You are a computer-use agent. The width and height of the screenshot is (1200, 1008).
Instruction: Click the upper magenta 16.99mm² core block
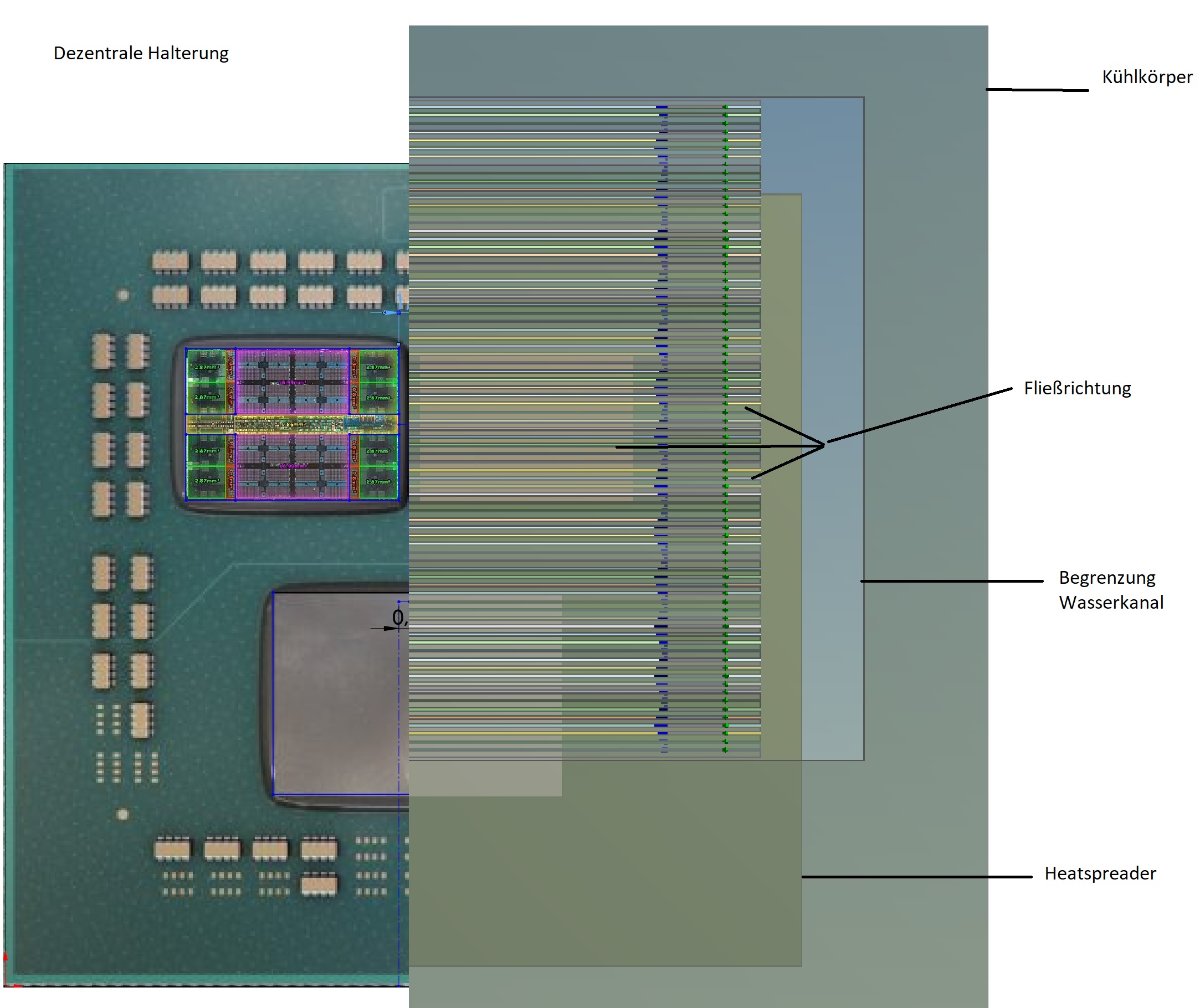(291, 382)
